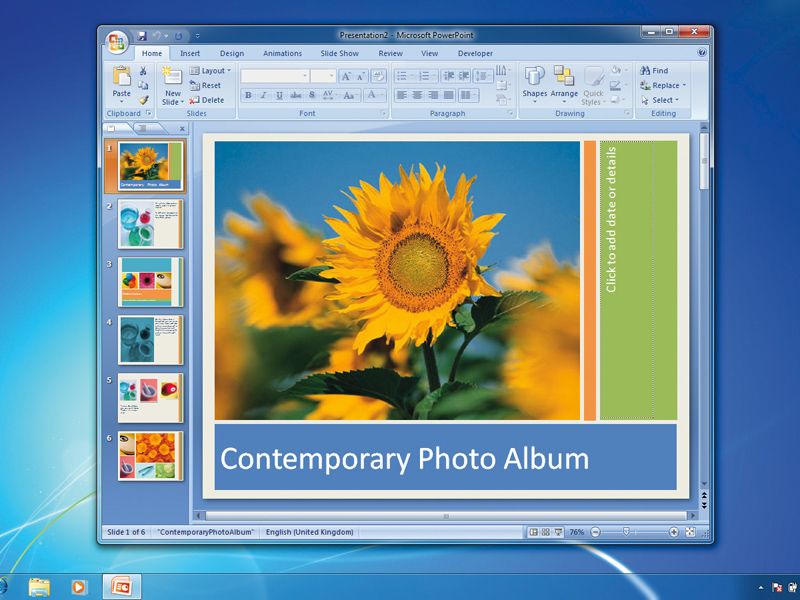
Task: Open the Find tool
Action: [x=655, y=71]
